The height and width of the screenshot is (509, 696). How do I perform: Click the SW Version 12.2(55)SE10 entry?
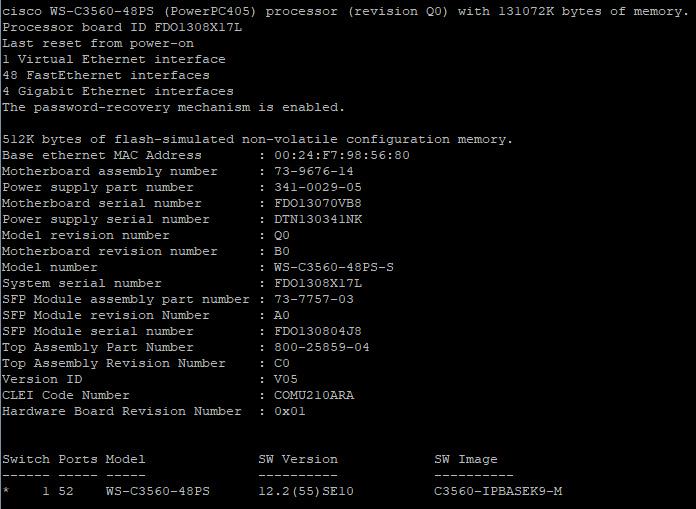click(x=305, y=491)
